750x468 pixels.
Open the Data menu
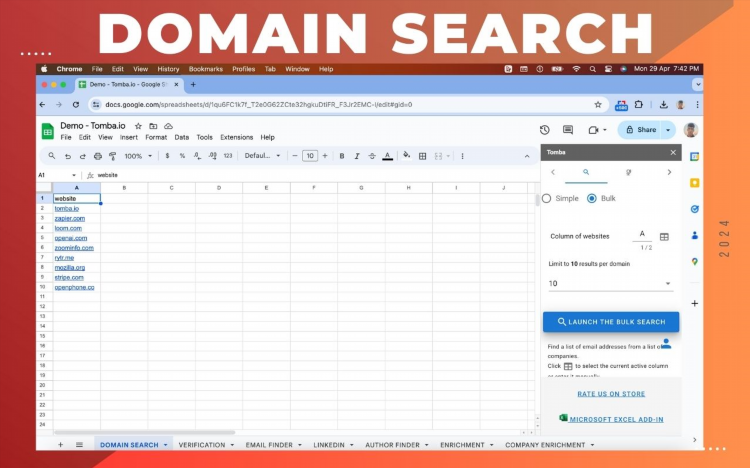pos(182,137)
